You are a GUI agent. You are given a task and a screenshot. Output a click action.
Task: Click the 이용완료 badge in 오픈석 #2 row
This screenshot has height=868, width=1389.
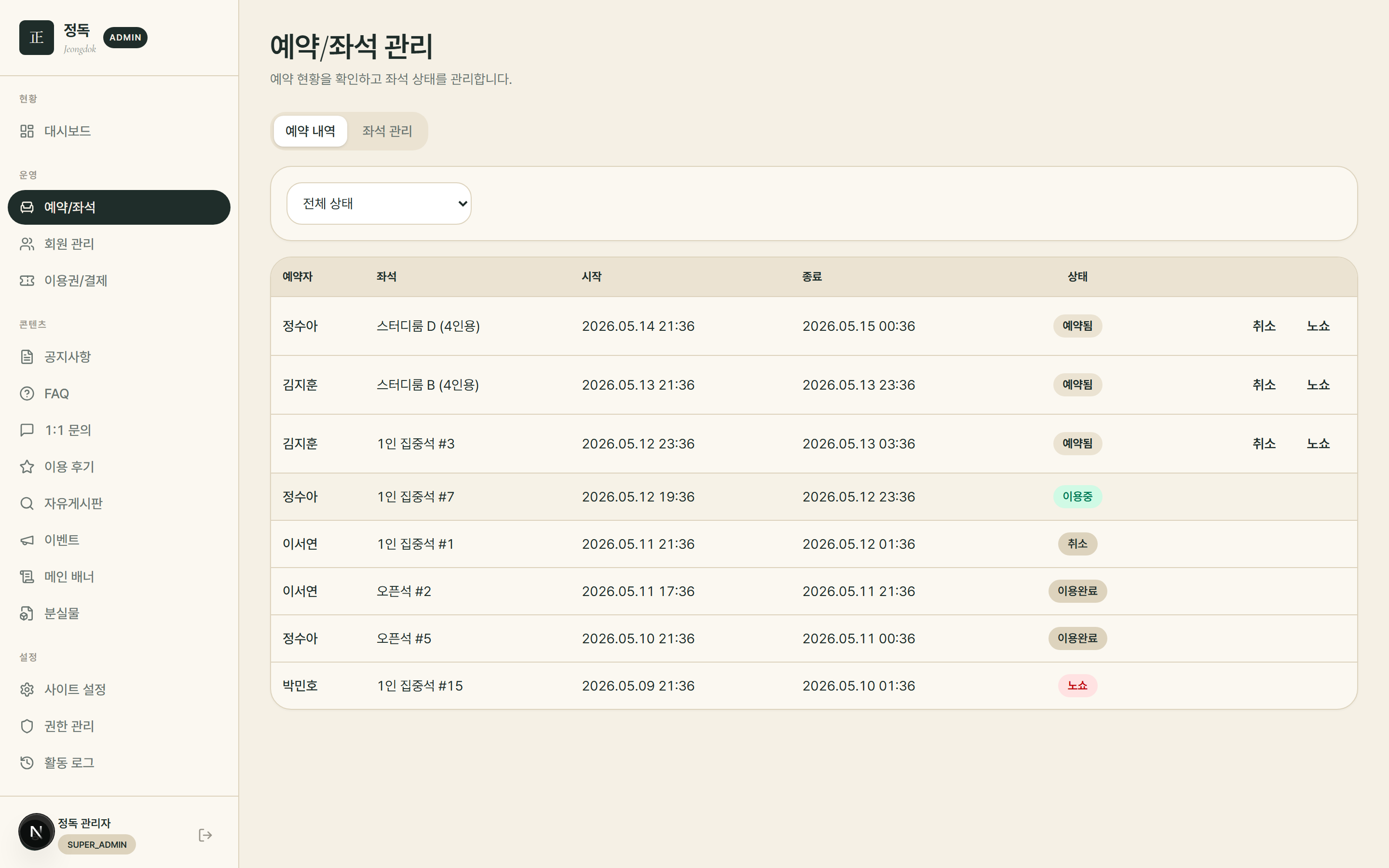coord(1077,591)
